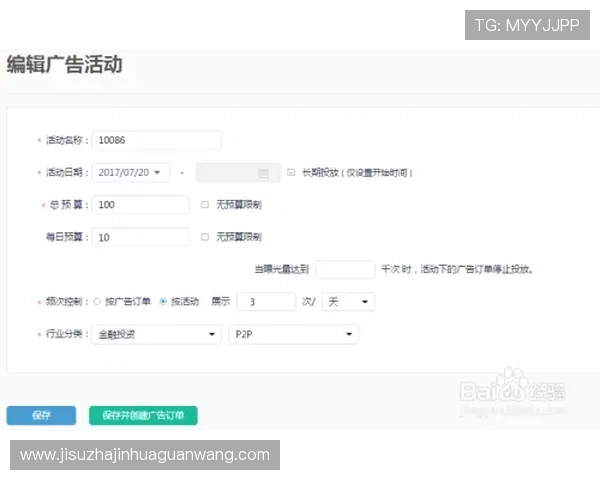Click the blue 保存 button
Viewport: 600px width, 480px height.
click(41, 415)
